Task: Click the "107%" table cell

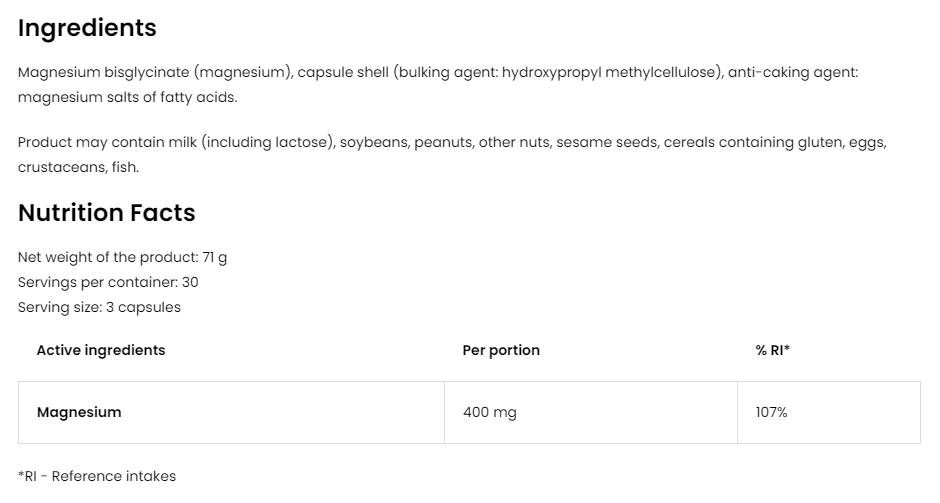Action: coord(772,412)
